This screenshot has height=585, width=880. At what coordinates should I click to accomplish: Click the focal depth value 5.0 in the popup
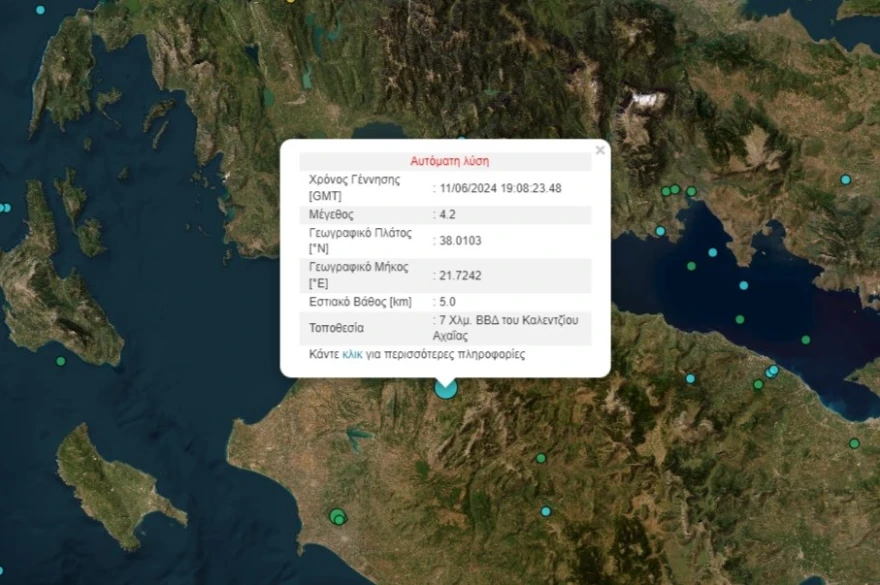point(448,301)
